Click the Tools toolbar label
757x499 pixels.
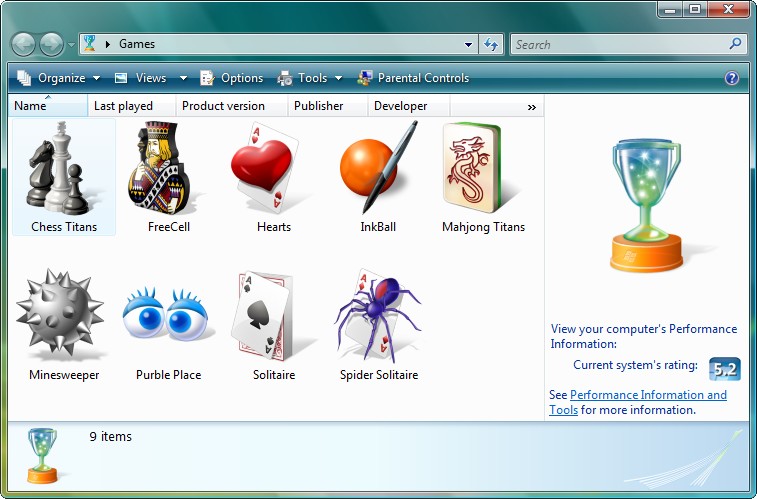tap(312, 78)
